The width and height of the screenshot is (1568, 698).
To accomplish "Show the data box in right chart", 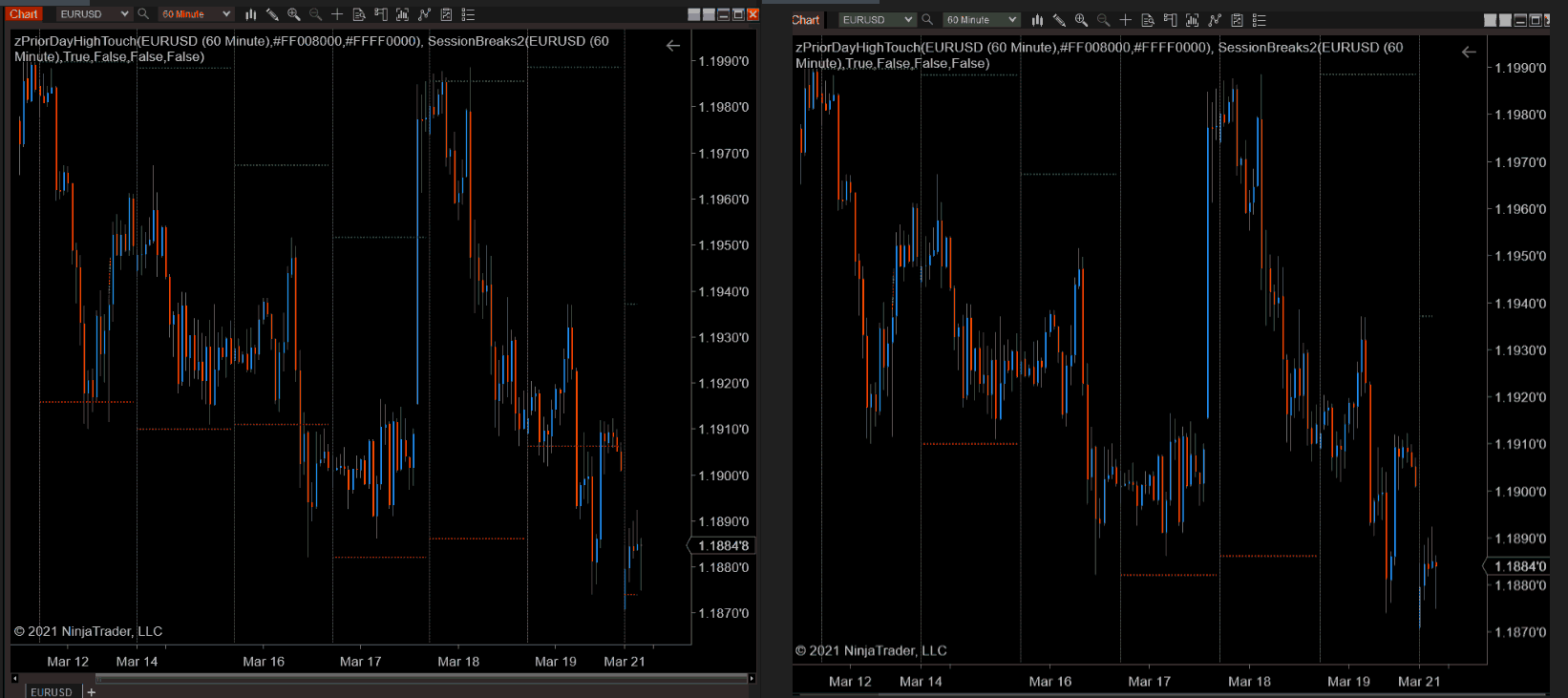I will pos(1148,20).
